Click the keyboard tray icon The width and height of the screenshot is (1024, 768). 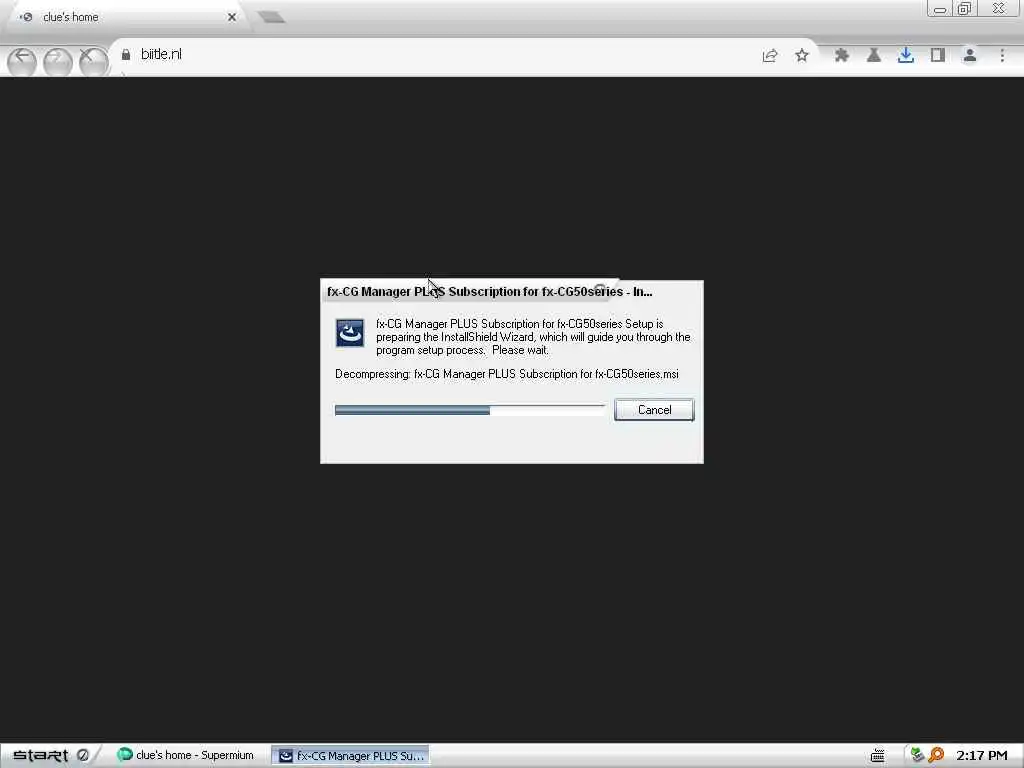pos(877,756)
